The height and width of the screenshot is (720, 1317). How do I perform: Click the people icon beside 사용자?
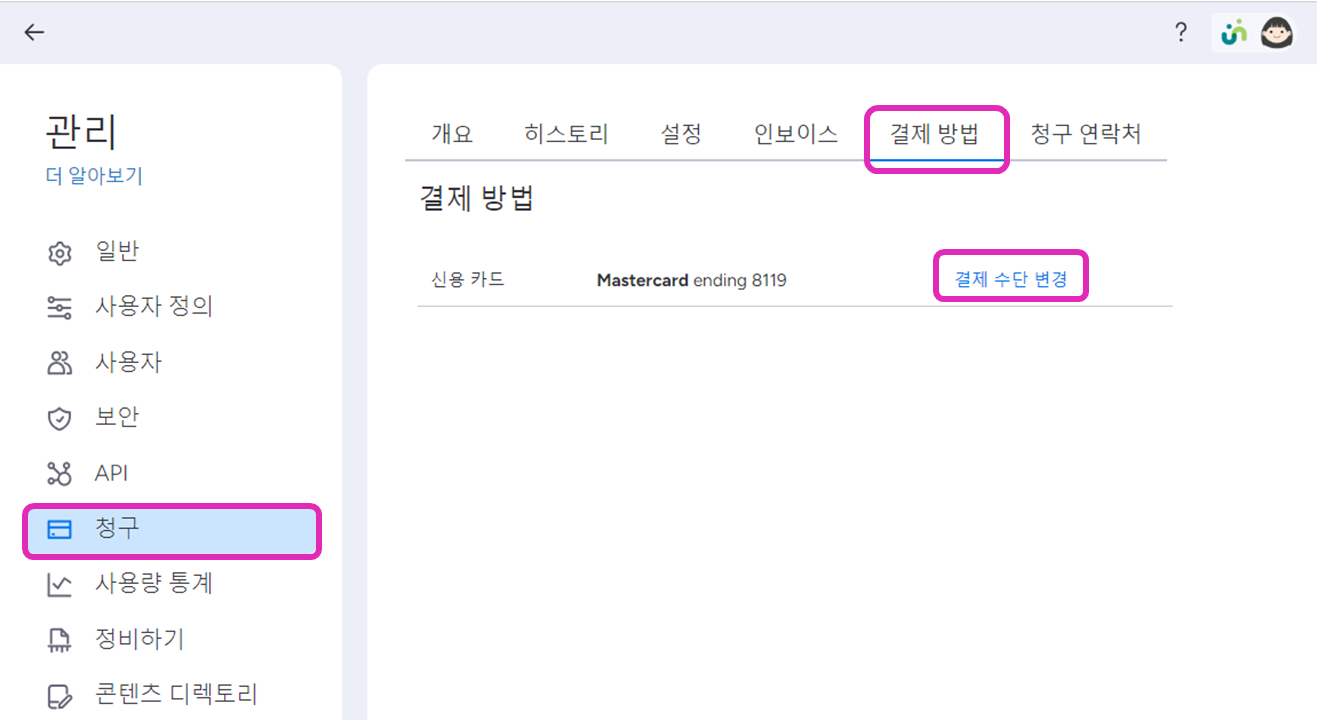click(x=60, y=363)
